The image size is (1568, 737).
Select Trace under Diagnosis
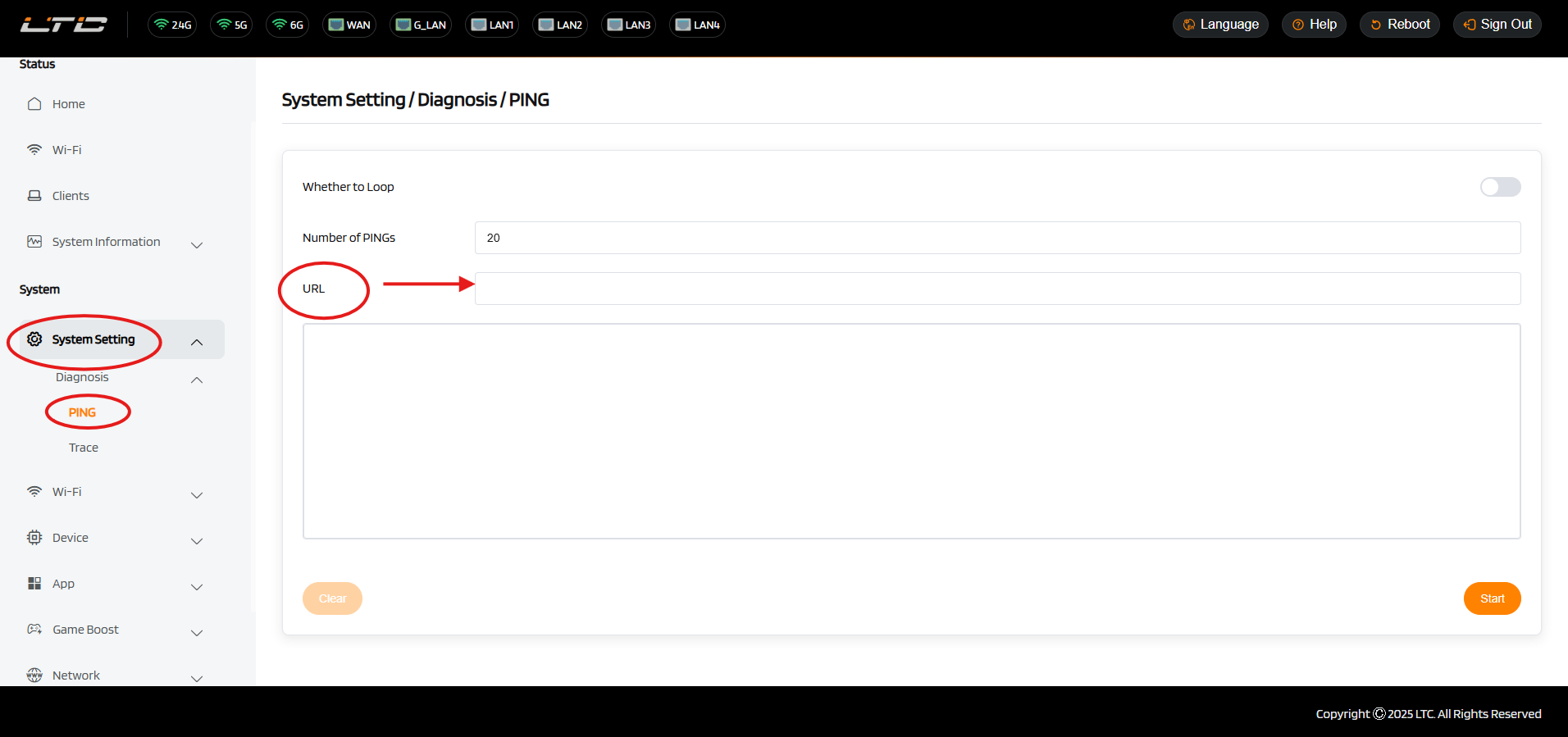pyautogui.click(x=84, y=448)
